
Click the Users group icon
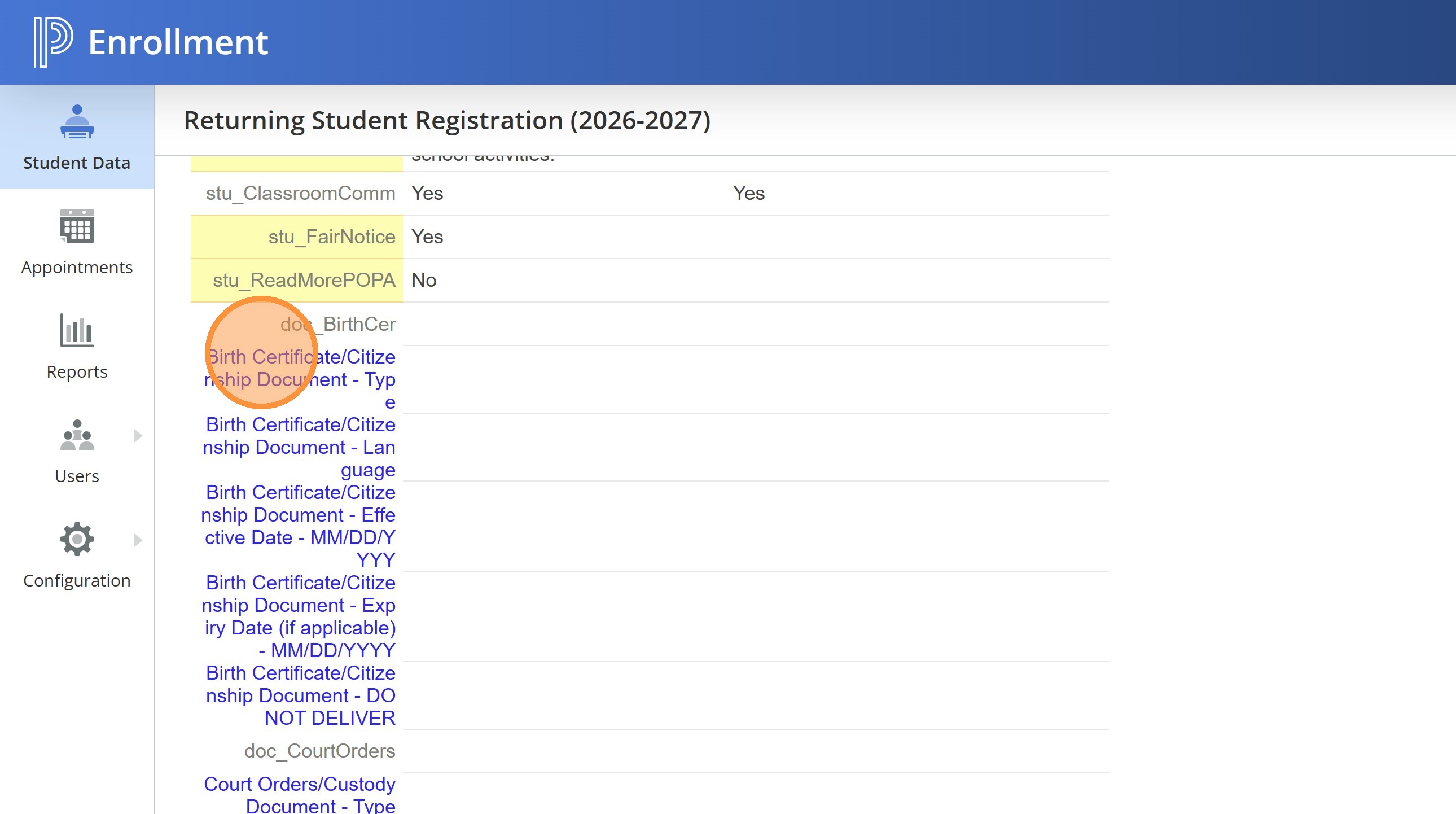[77, 435]
